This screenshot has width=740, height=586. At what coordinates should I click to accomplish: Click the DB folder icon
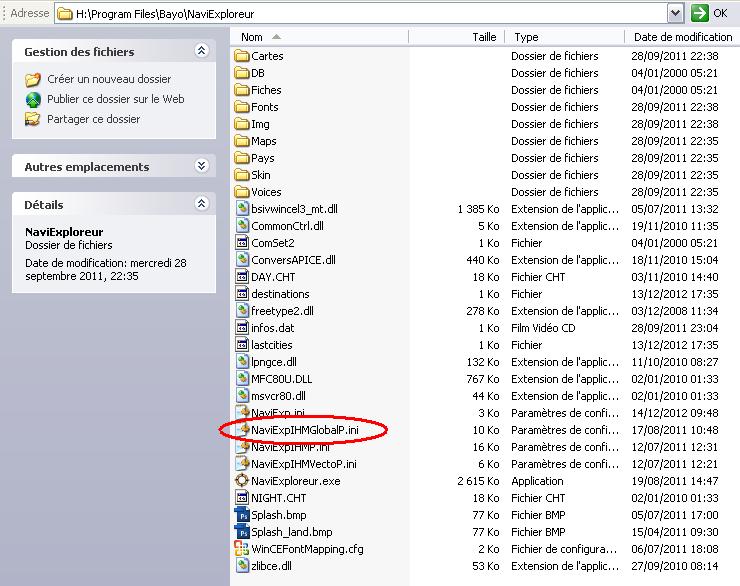(x=242, y=73)
